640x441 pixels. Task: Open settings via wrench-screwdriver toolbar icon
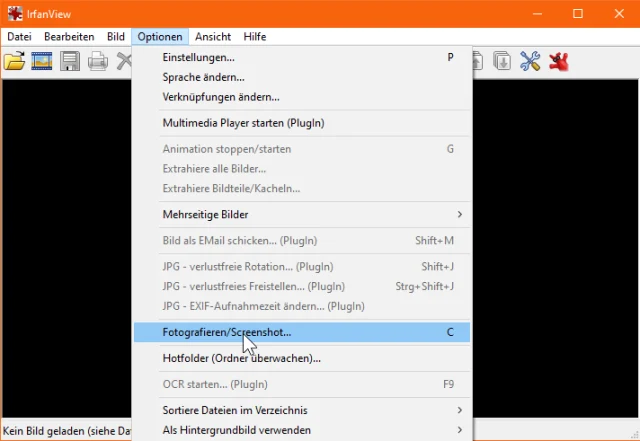530,61
